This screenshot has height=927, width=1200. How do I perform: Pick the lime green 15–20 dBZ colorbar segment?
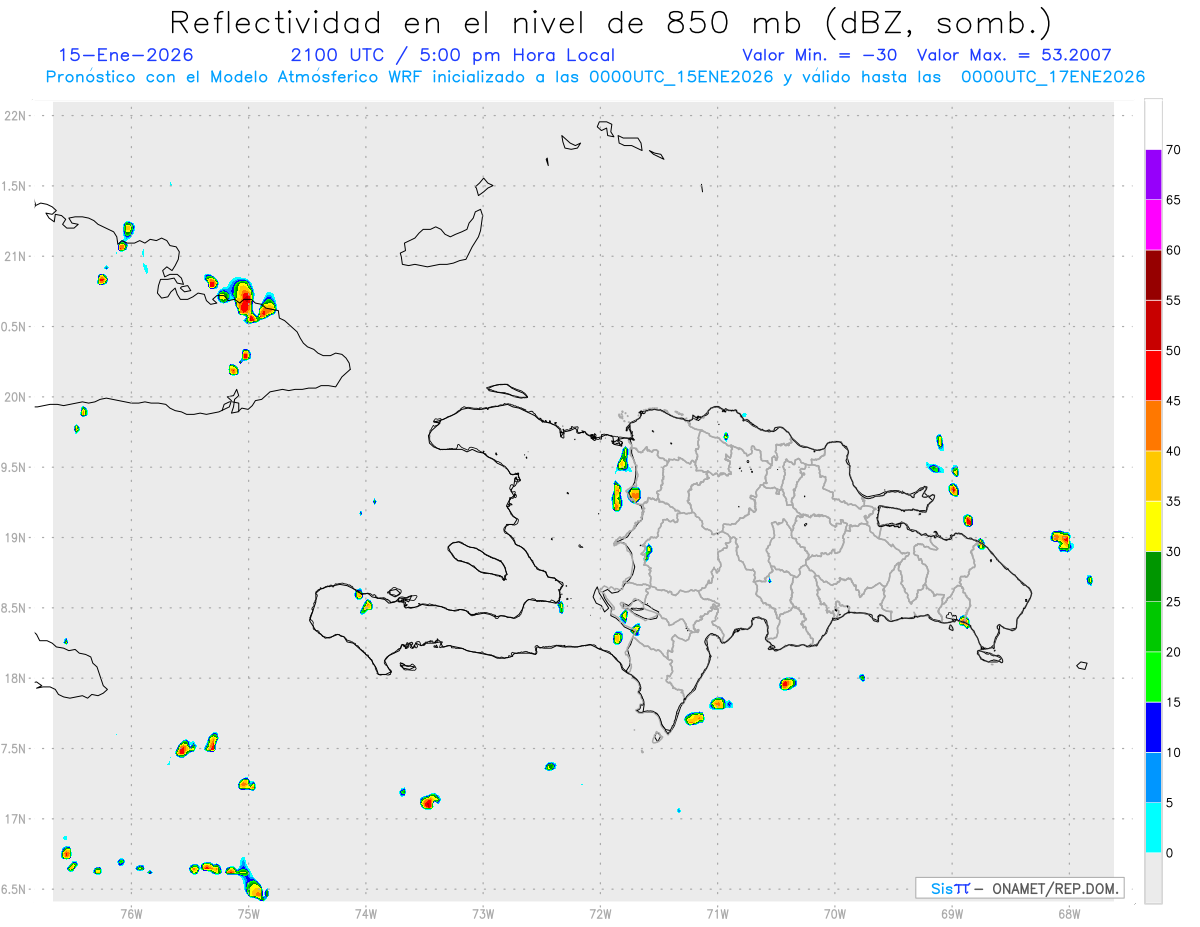pos(1153,677)
